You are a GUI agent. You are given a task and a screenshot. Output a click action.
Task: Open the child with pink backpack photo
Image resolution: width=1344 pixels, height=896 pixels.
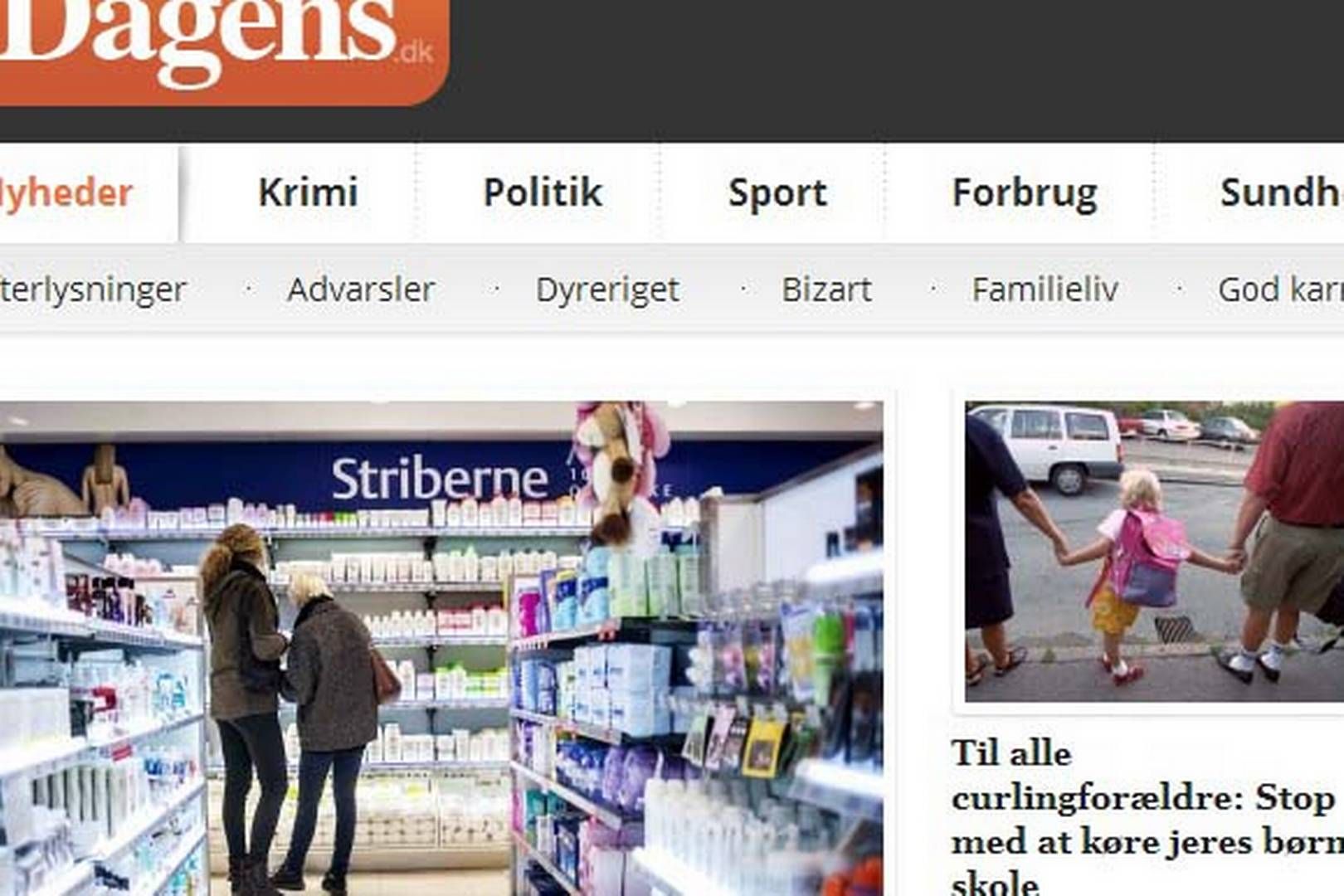(x=1154, y=552)
